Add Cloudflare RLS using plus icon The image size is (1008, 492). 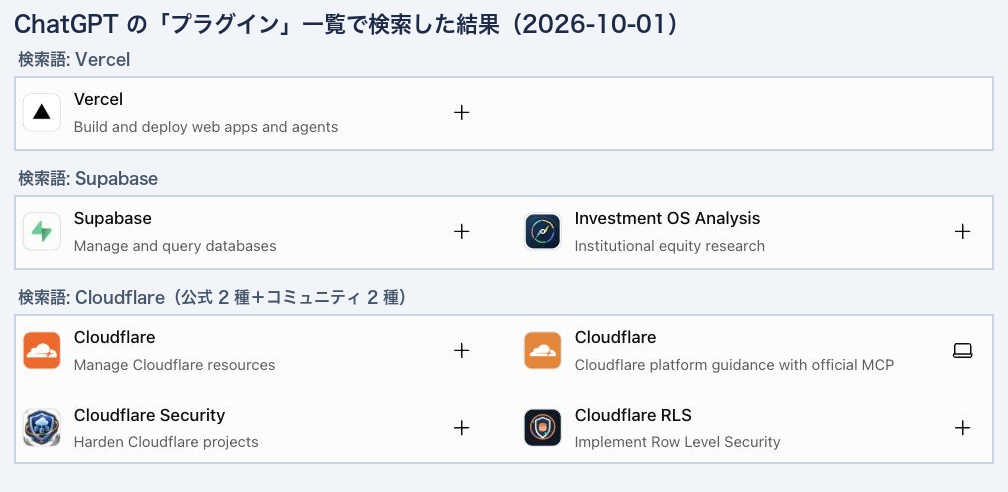962,428
